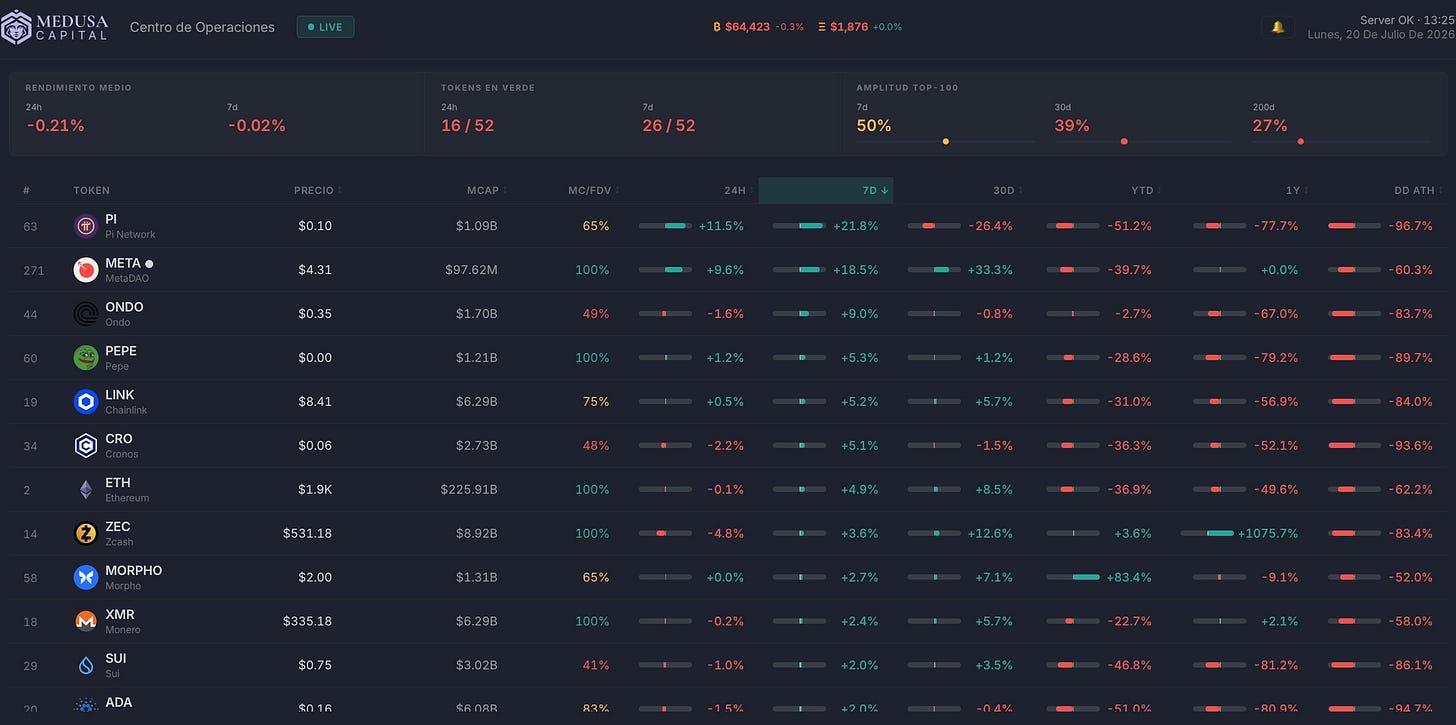Open the notifications bell
The height and width of the screenshot is (725, 1456).
(x=1277, y=27)
